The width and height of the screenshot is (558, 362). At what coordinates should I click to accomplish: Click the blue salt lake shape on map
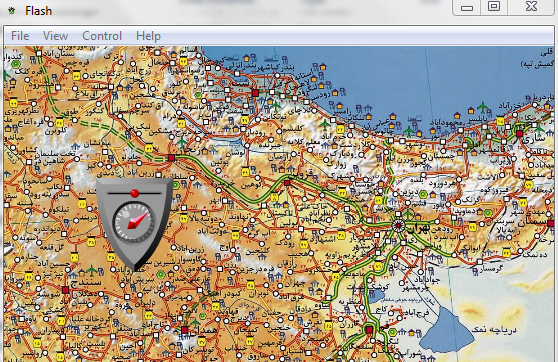(x=446, y=331)
